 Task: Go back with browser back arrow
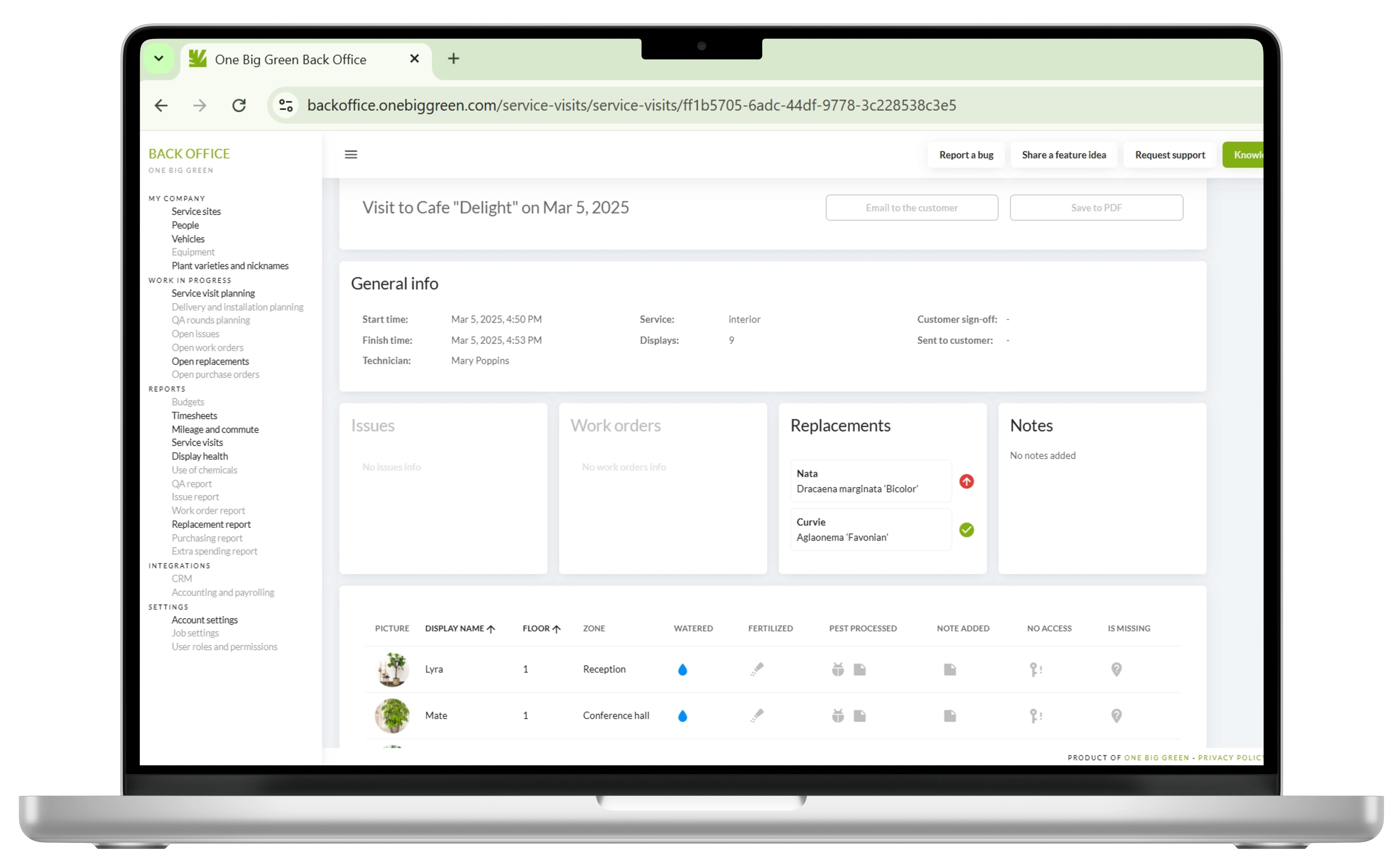pos(161,105)
